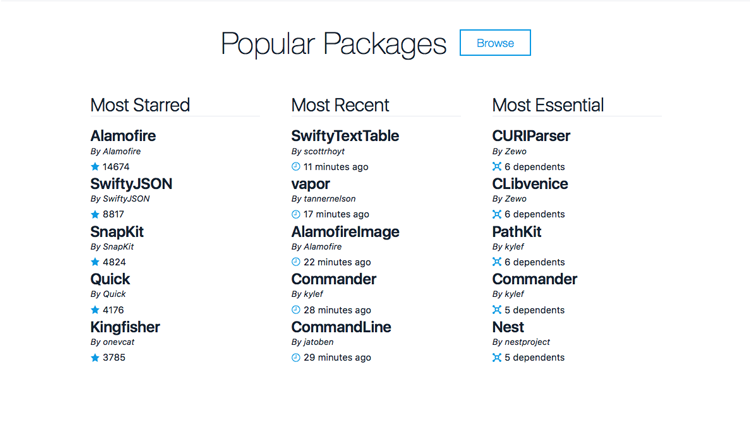This screenshot has width=750, height=426.
Task: Open the AlamofireImage package
Action: pyautogui.click(x=345, y=232)
